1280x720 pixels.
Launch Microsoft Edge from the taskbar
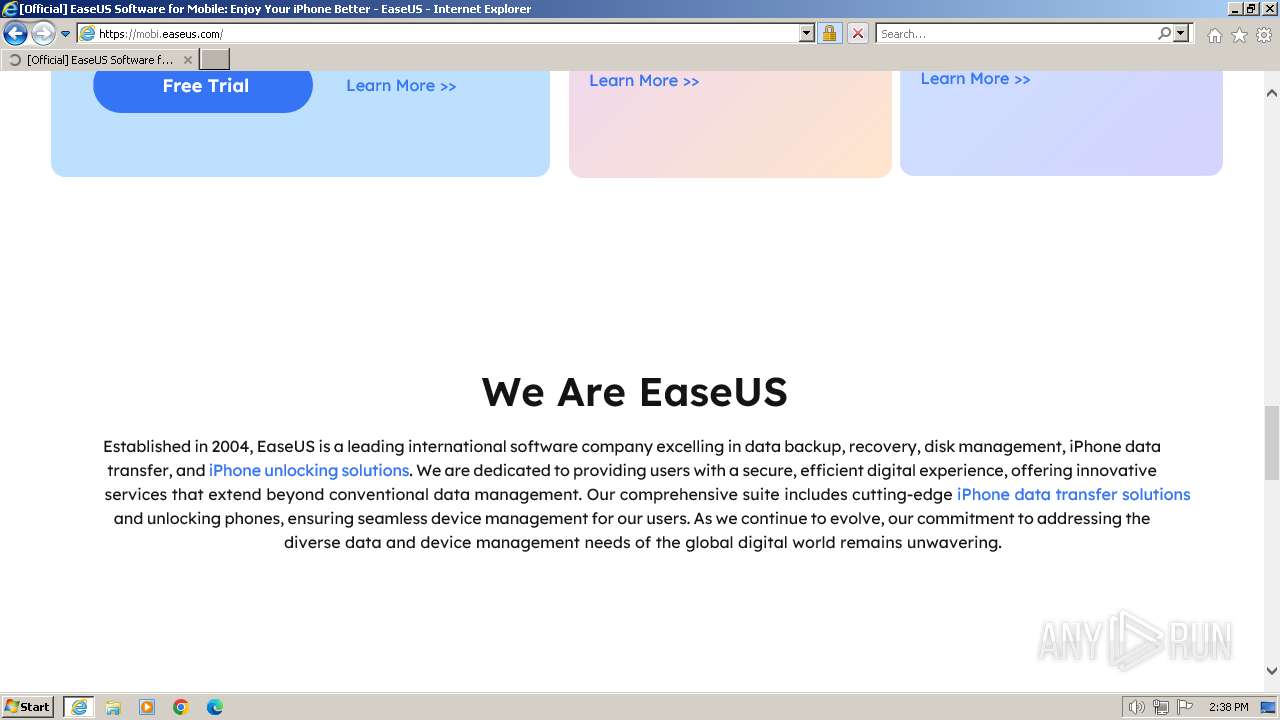click(215, 707)
